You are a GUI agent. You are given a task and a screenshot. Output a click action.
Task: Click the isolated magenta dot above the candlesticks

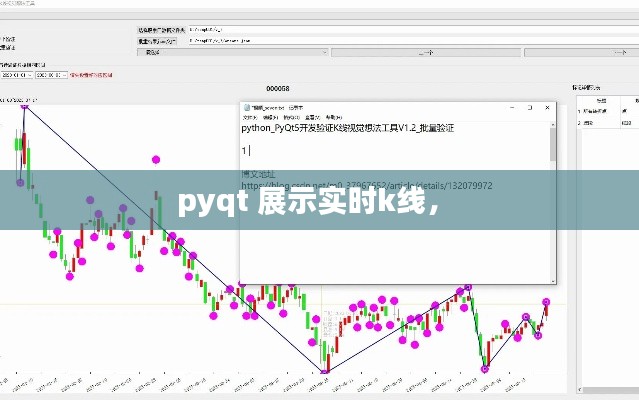tap(156, 158)
